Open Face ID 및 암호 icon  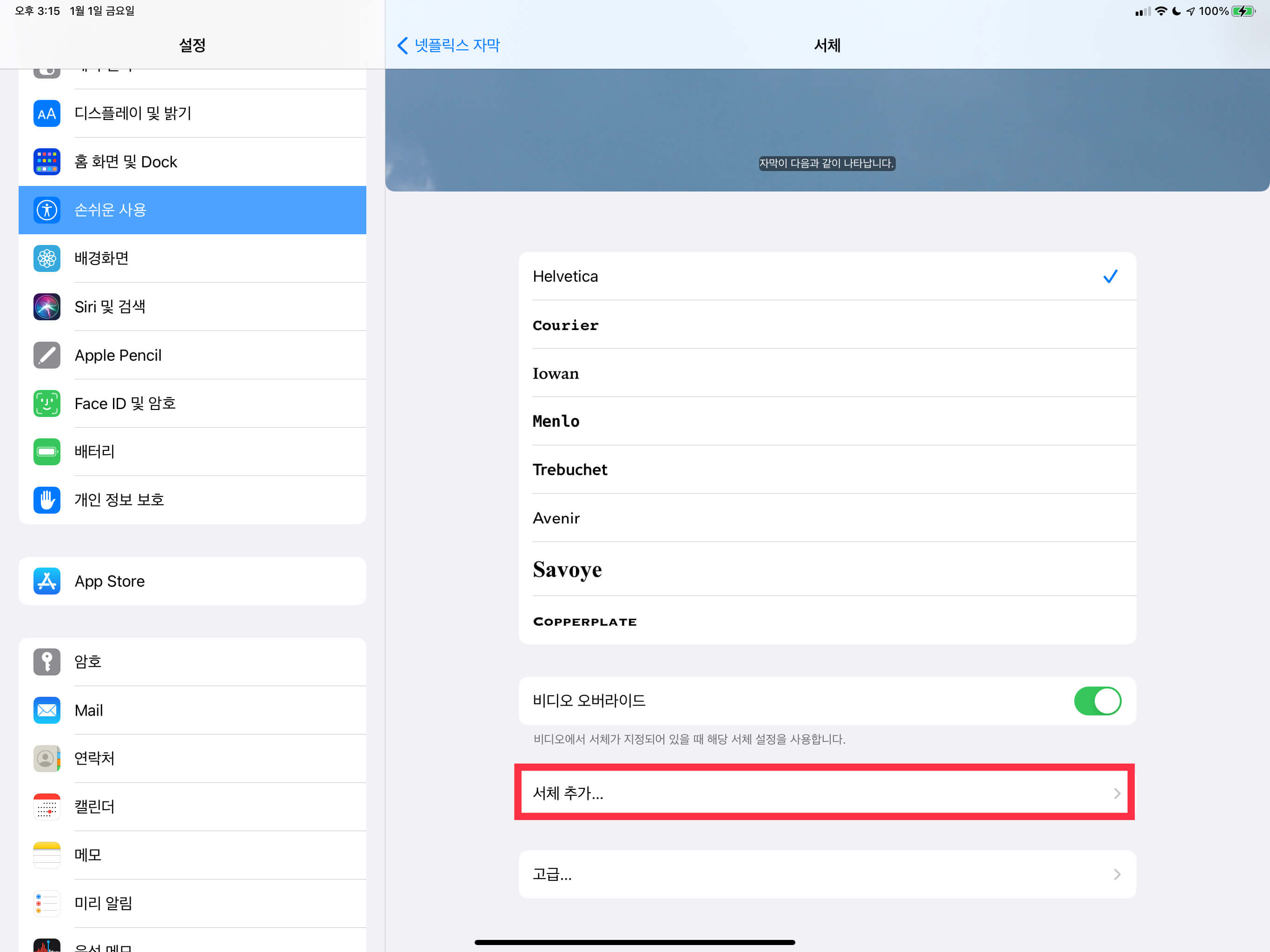[x=46, y=403]
